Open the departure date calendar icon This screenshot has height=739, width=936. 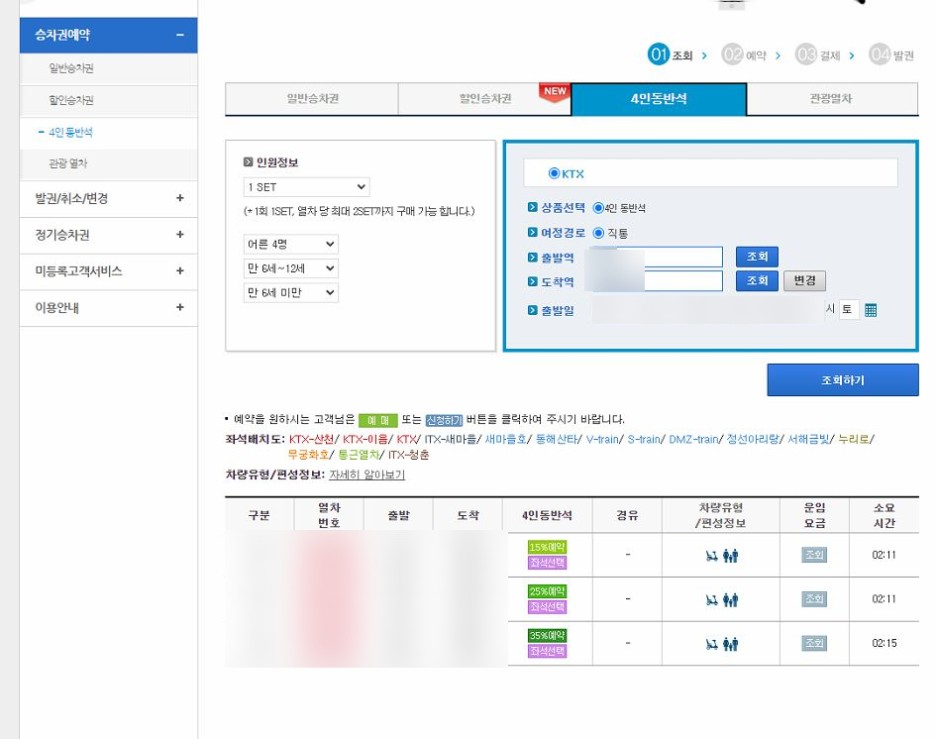(870, 310)
